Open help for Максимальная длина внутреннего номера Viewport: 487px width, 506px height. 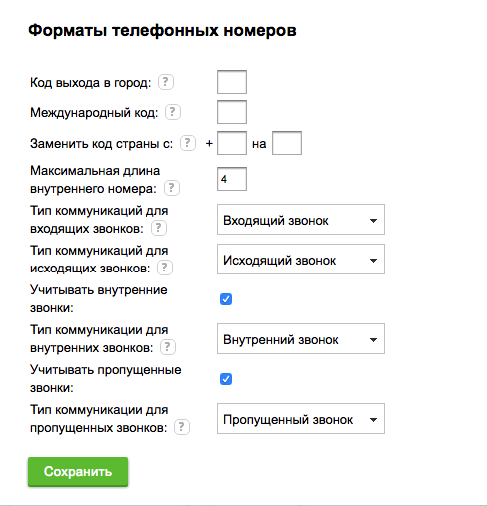pos(172,188)
